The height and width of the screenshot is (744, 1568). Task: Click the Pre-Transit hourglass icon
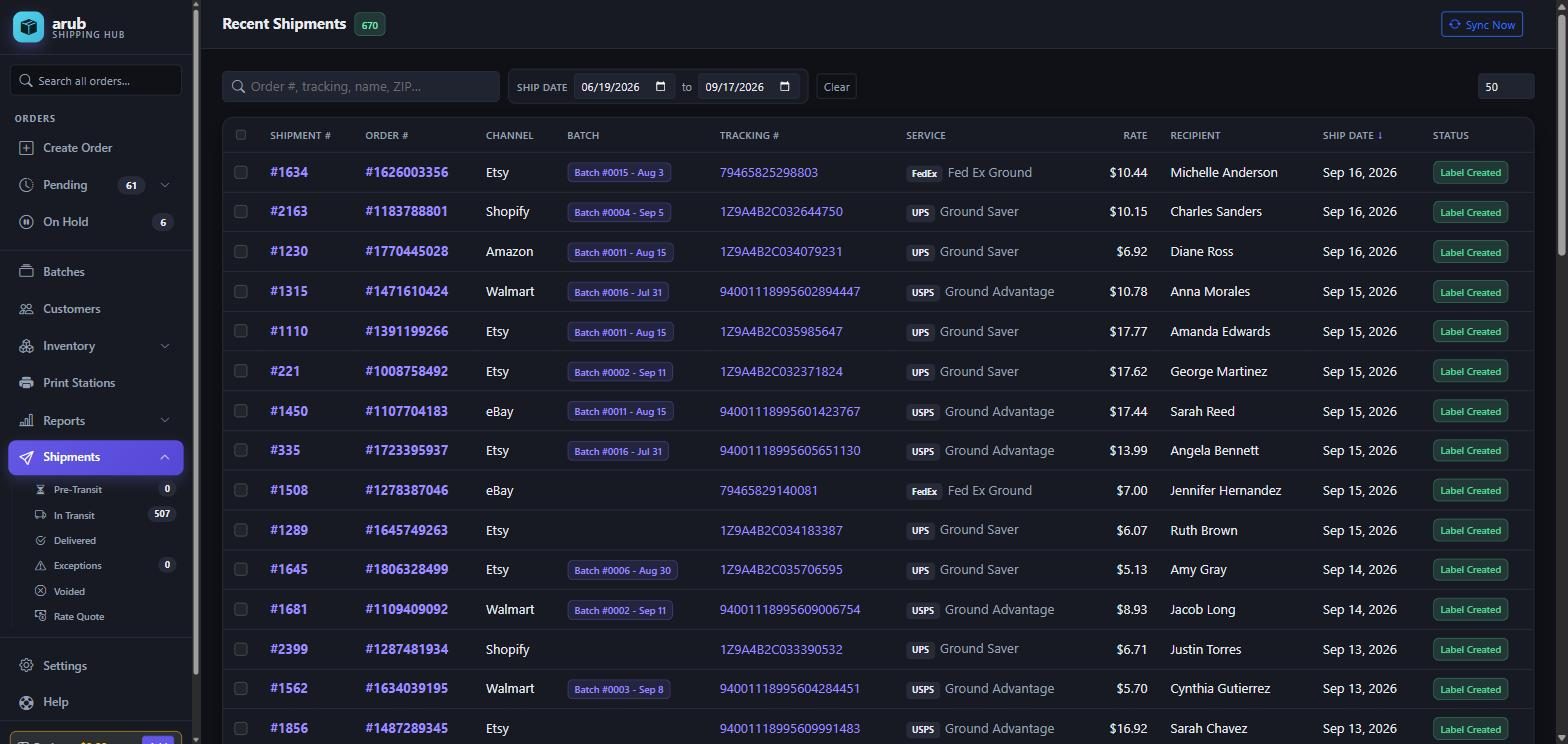[40, 490]
